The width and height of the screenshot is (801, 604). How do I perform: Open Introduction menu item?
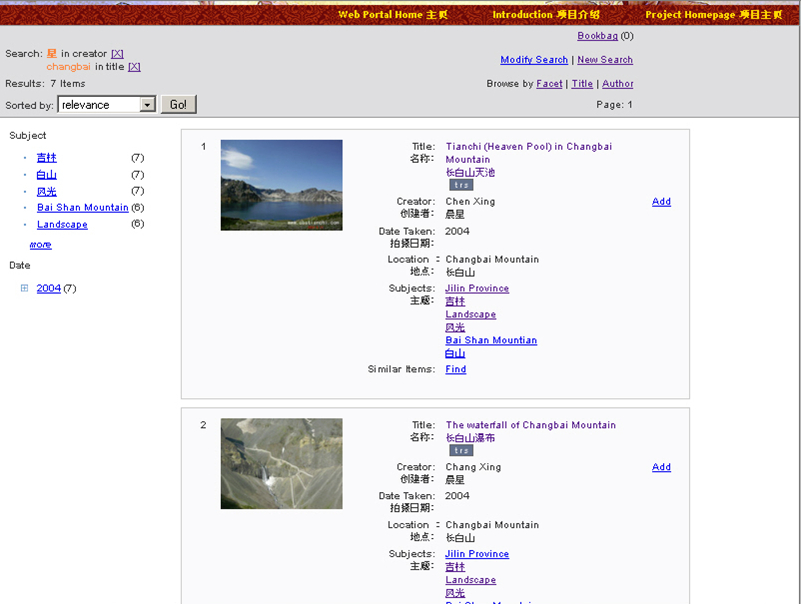coord(546,15)
